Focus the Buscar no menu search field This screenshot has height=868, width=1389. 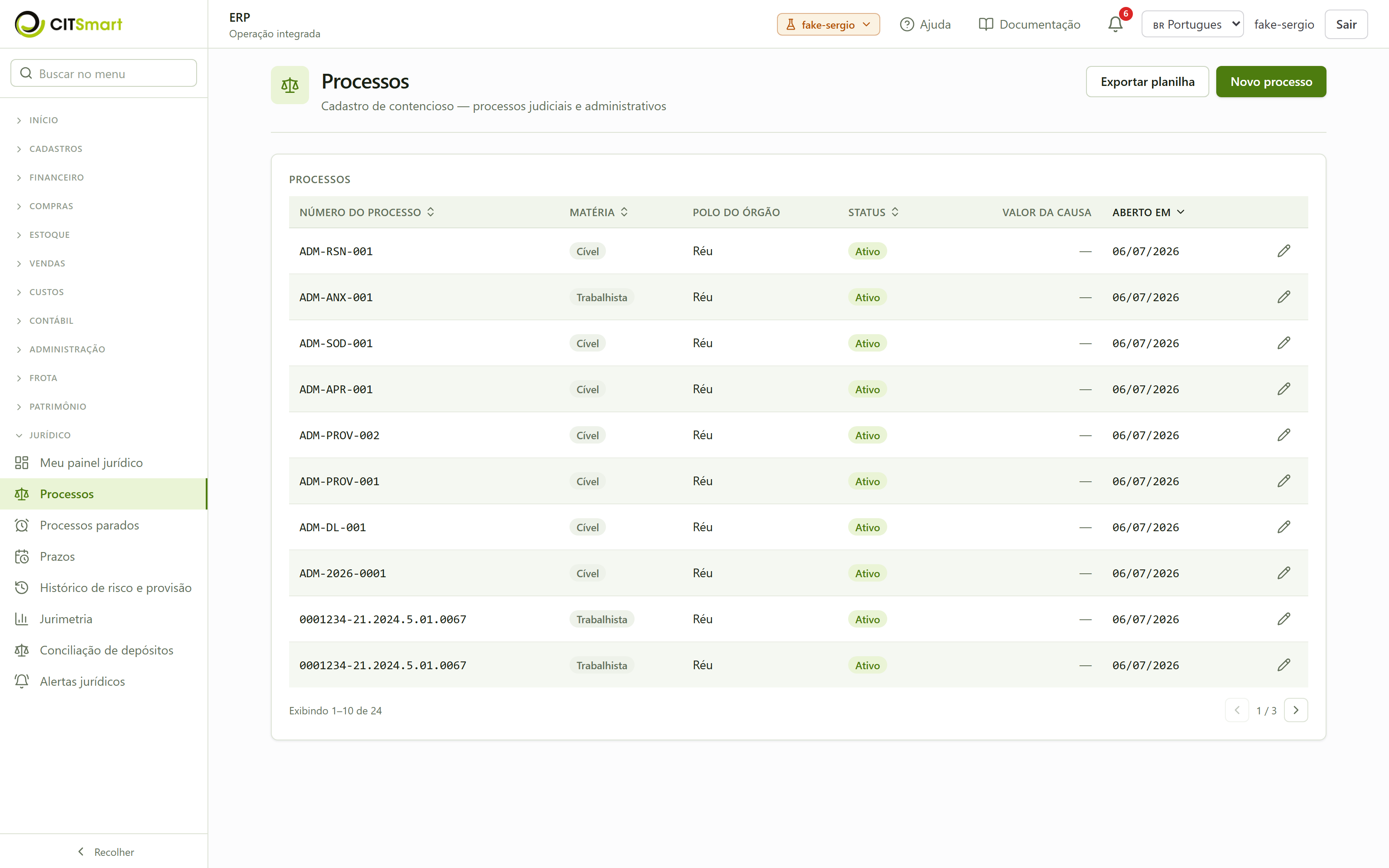pos(103,73)
